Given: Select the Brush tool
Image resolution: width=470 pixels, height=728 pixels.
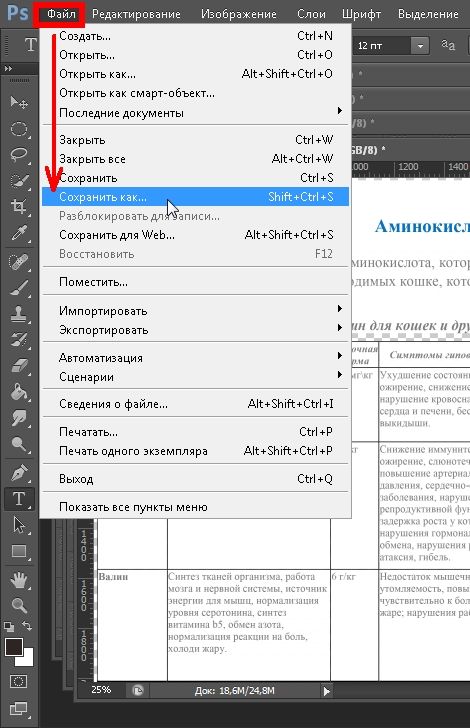Looking at the screenshot, I should click(x=19, y=288).
